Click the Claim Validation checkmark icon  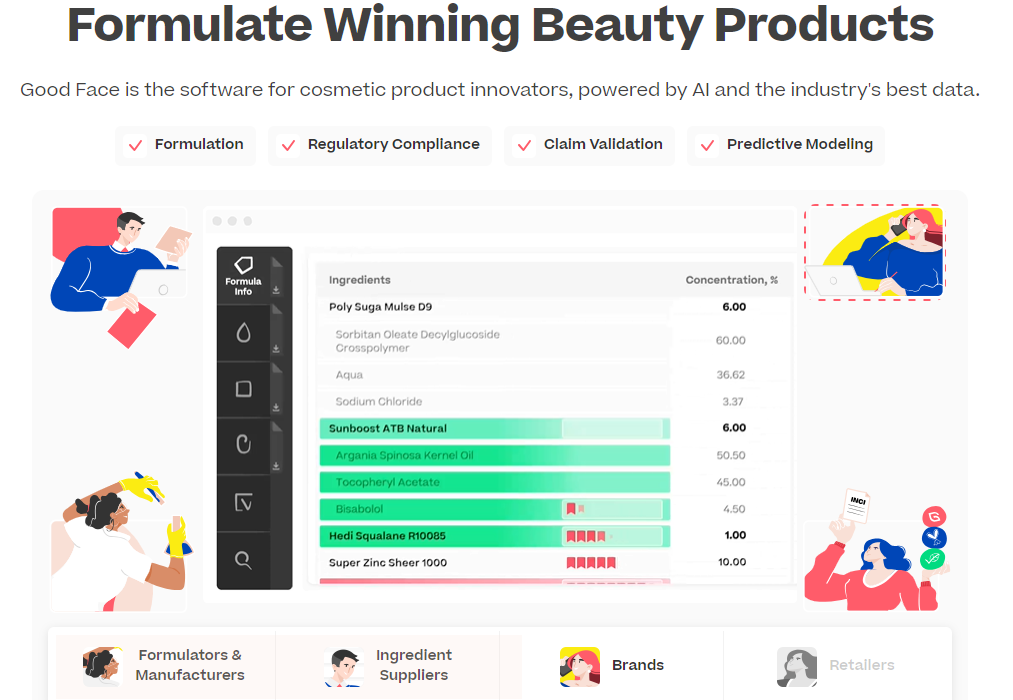(525, 145)
